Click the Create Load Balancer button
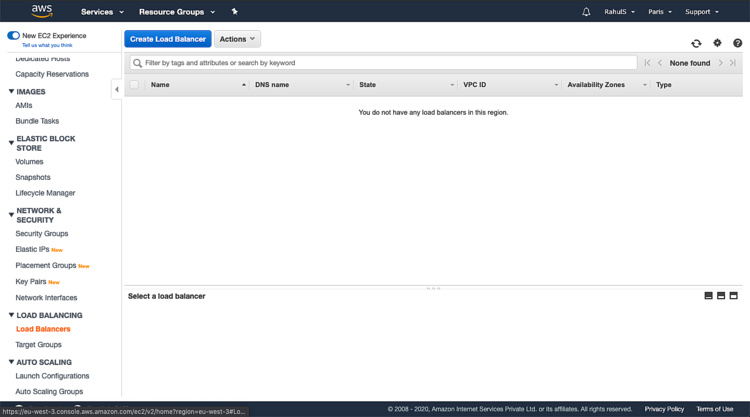 click(168, 39)
